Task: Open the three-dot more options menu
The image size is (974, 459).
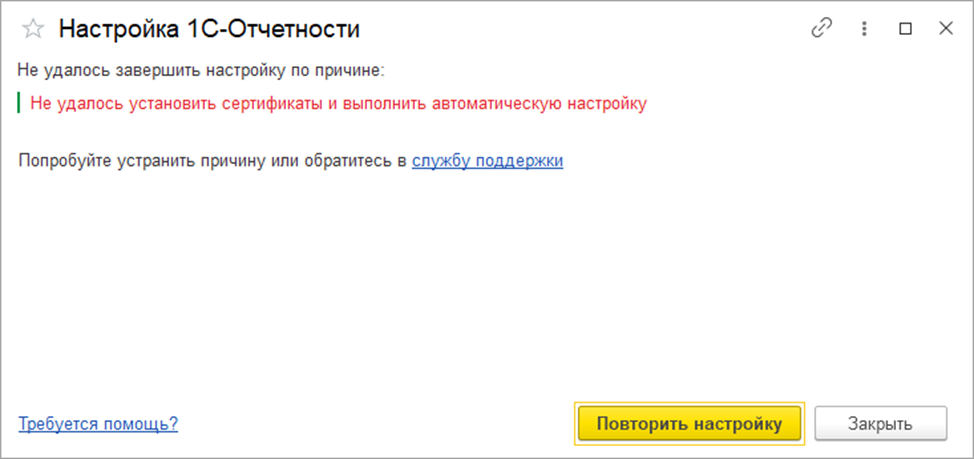Action: pyautogui.click(x=863, y=29)
